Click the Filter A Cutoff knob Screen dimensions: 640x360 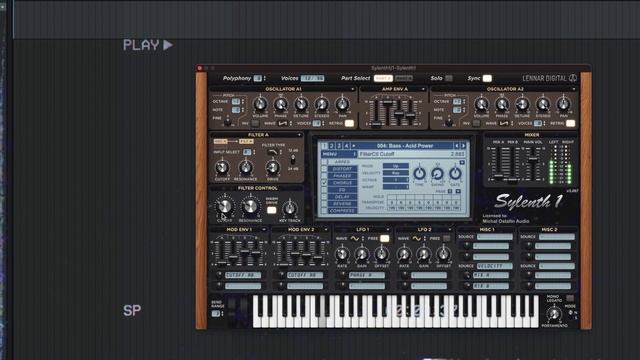[x=222, y=167]
